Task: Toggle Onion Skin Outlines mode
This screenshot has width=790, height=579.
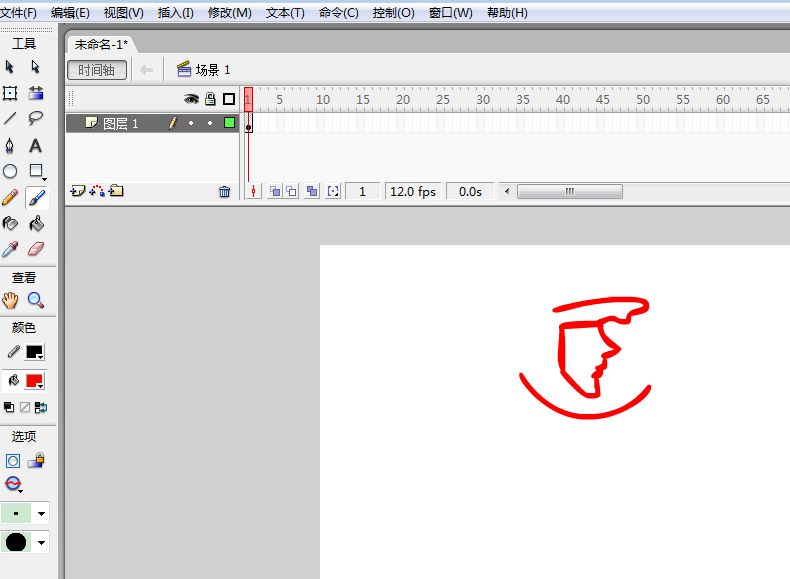Action: pyautogui.click(x=291, y=191)
